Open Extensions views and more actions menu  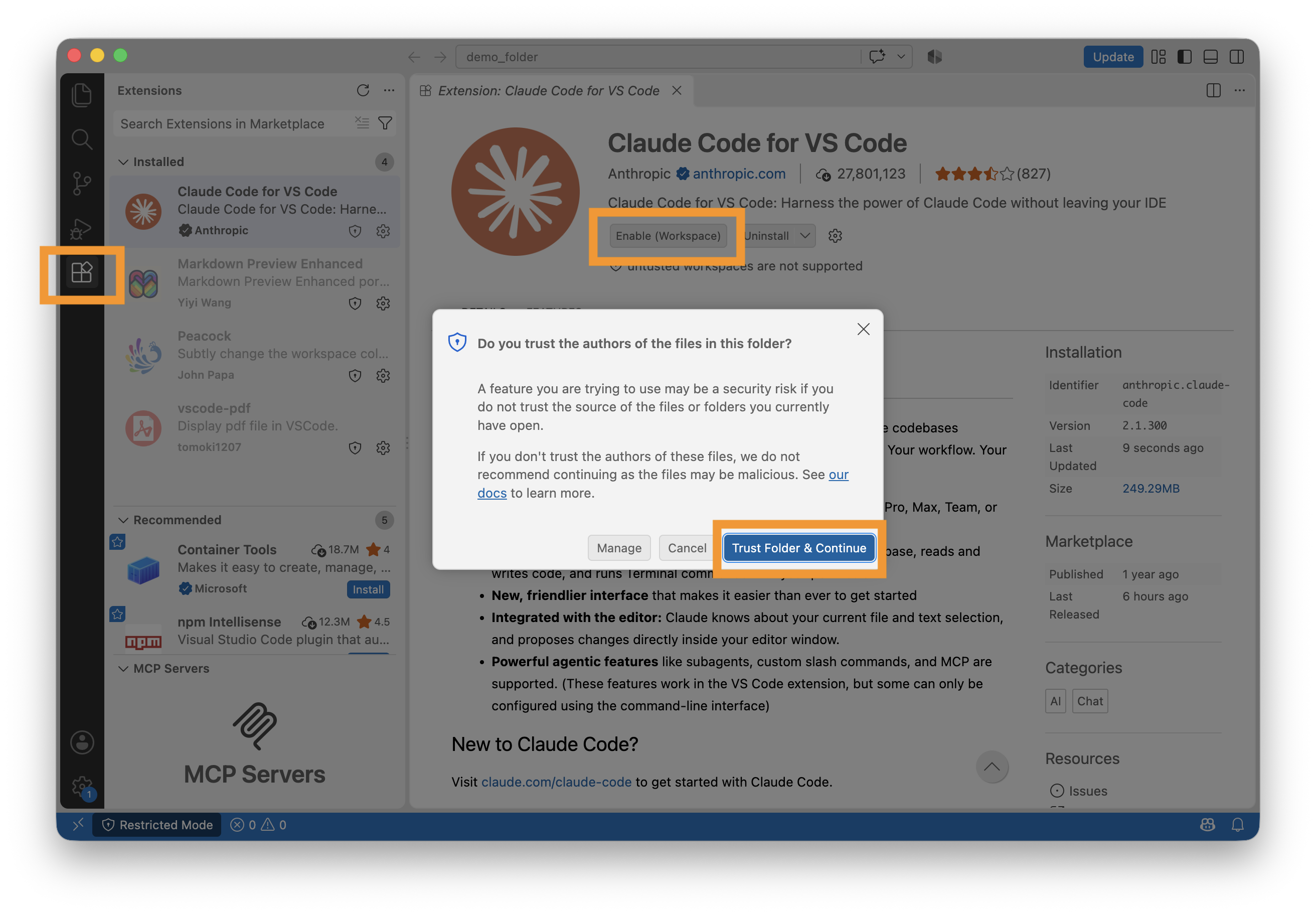389,91
